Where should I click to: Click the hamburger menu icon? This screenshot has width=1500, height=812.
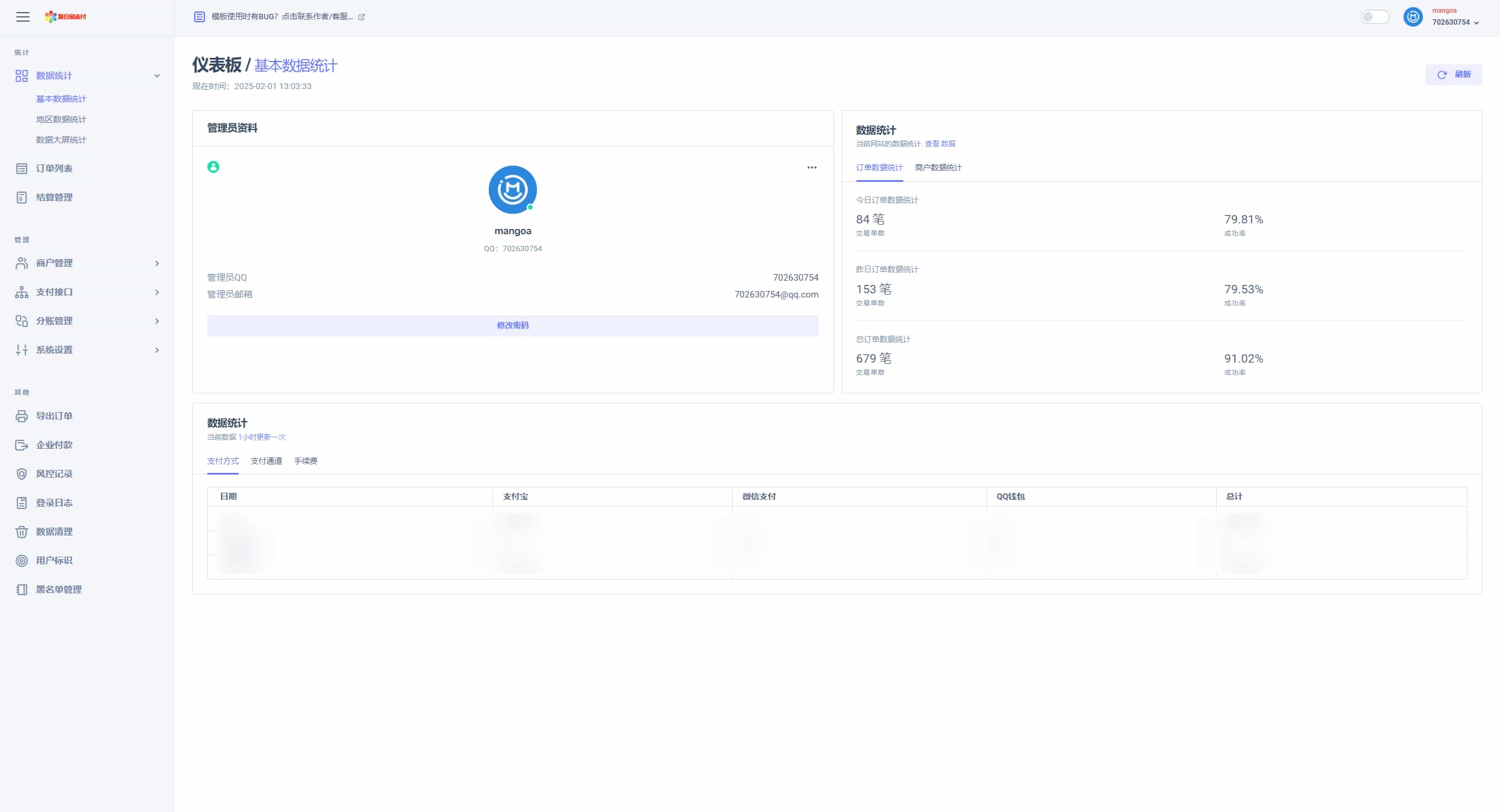pos(23,17)
